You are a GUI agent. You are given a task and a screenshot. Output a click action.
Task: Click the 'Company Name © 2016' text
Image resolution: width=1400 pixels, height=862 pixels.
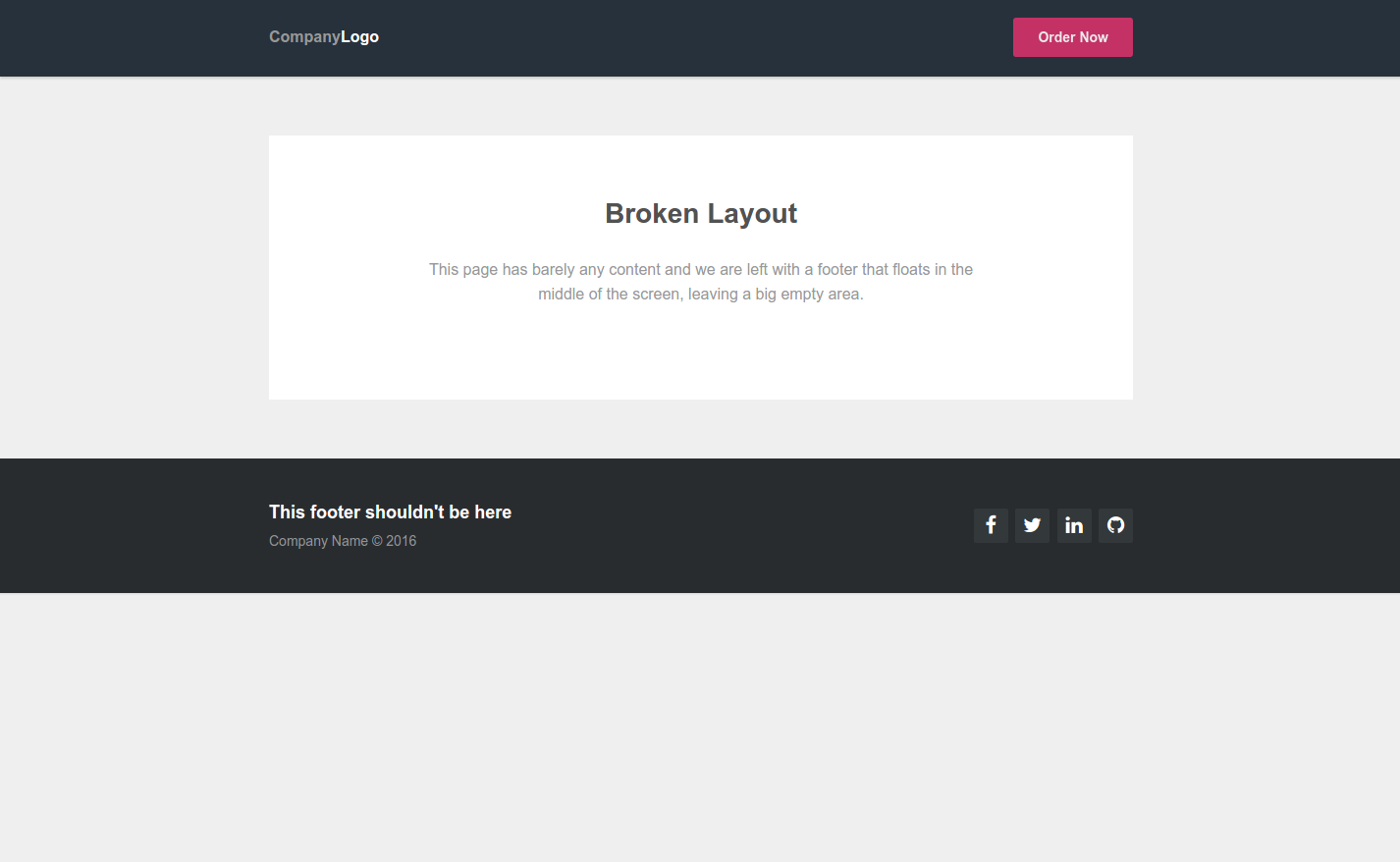(343, 541)
